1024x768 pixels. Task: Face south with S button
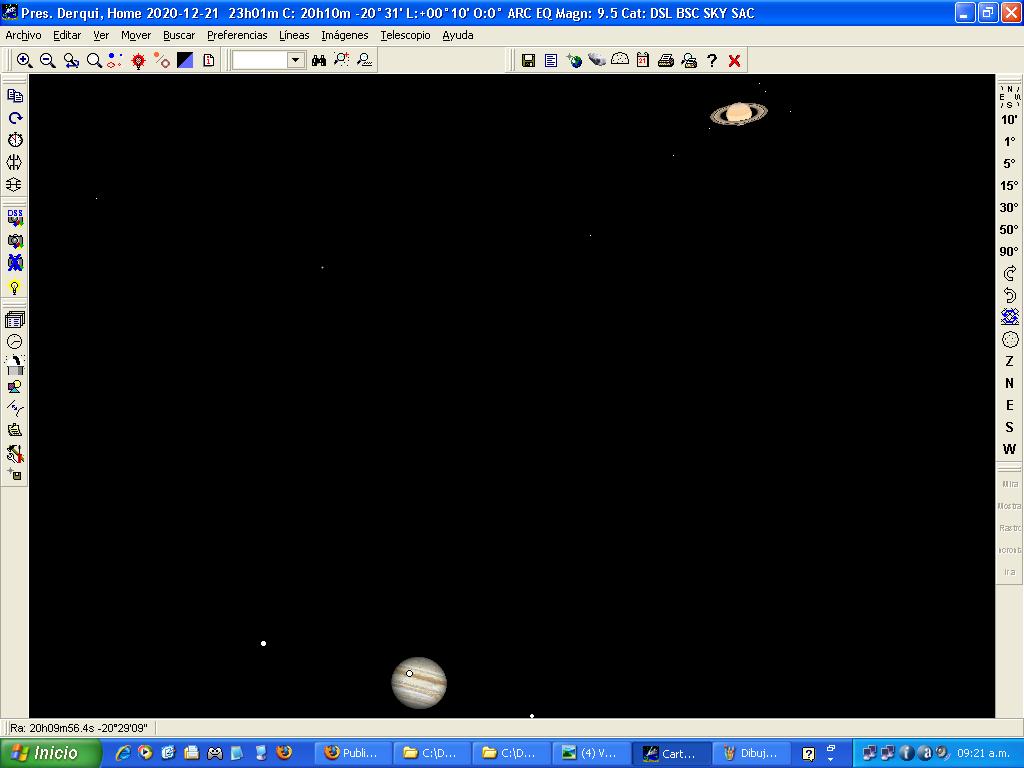(x=1010, y=427)
